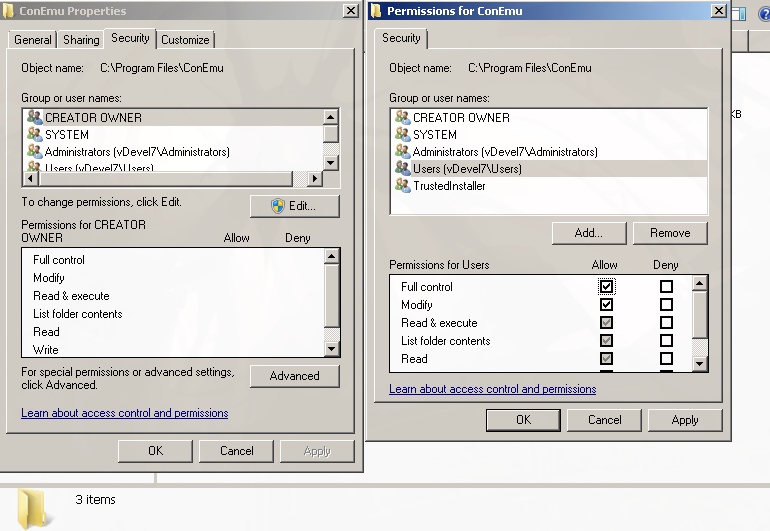
Task: Click down arrow of user names list scrollbar
Action: [330, 163]
